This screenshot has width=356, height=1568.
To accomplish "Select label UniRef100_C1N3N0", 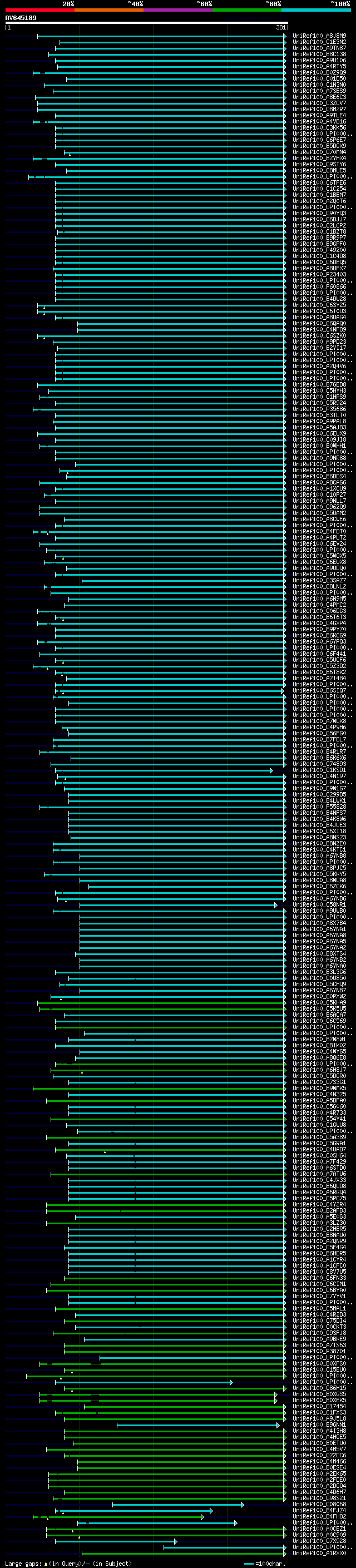I will pos(319,85).
